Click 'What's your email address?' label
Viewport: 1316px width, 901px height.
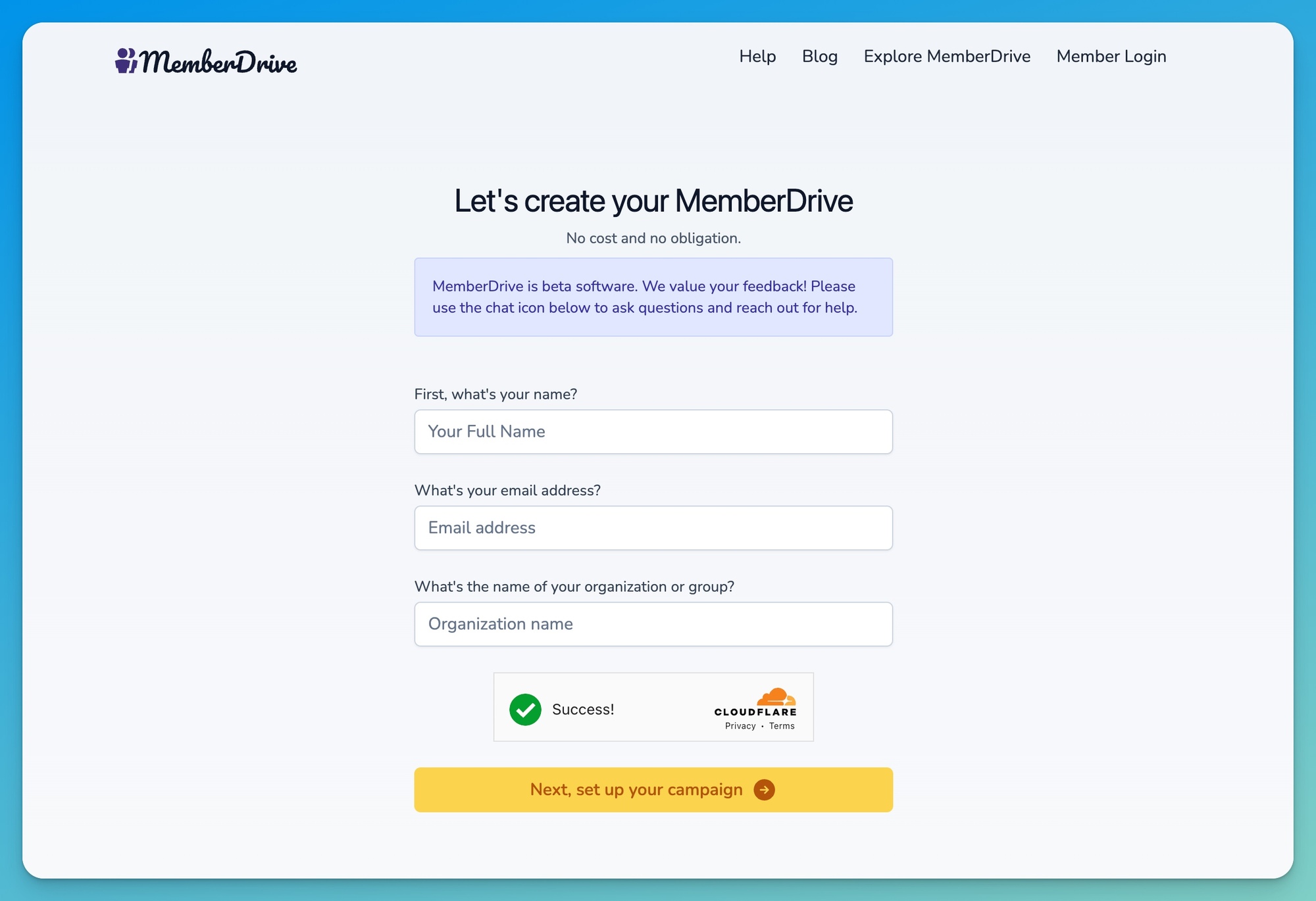(x=507, y=490)
